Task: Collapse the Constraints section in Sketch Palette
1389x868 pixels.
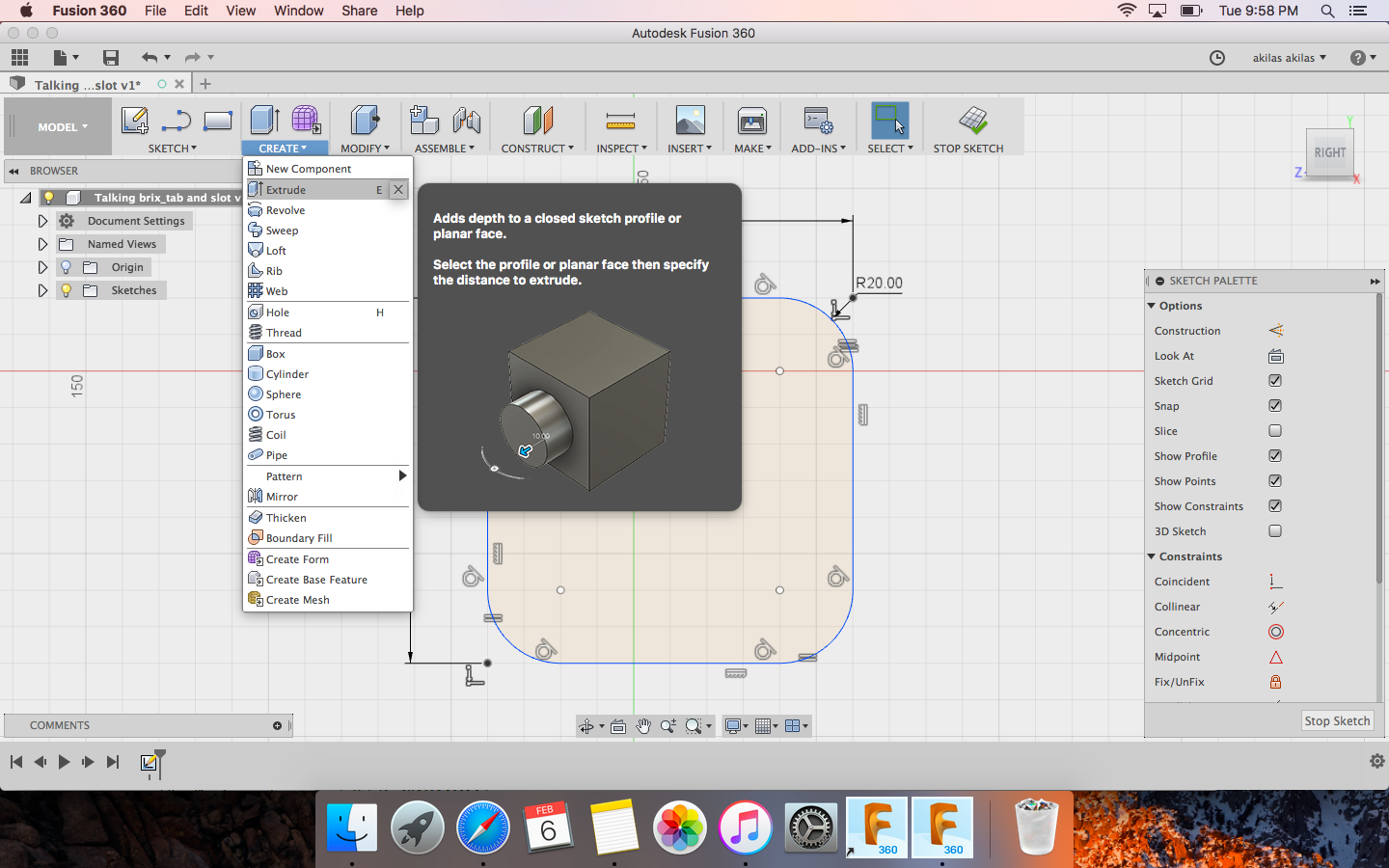Action: tap(1152, 556)
